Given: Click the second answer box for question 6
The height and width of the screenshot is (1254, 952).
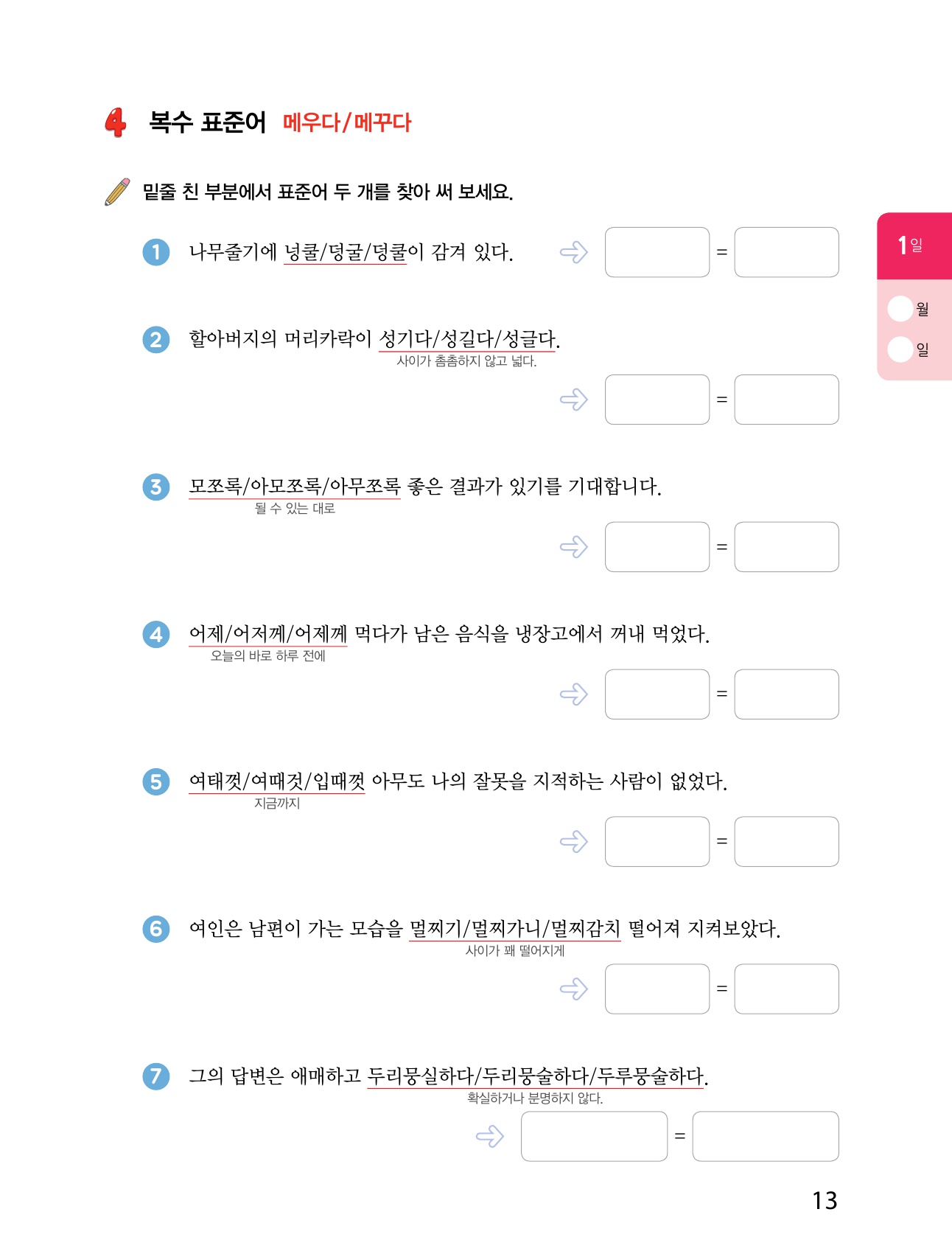Looking at the screenshot, I should point(786,989).
